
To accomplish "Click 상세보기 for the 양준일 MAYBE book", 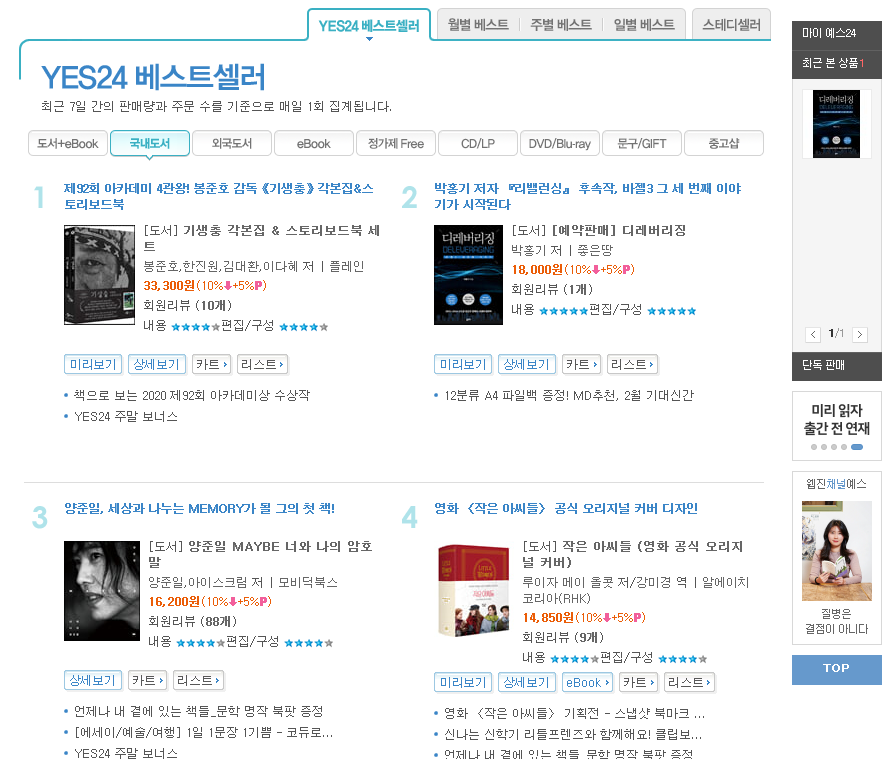I will click(93, 680).
